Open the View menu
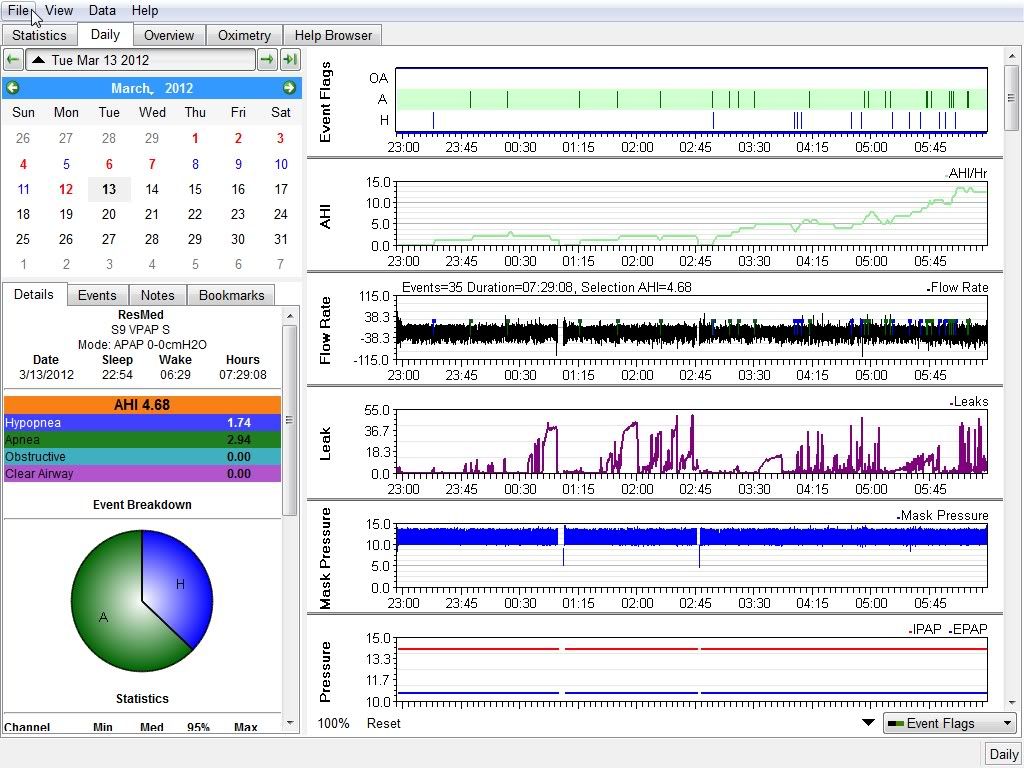This screenshot has height=768, width=1024. (59, 10)
